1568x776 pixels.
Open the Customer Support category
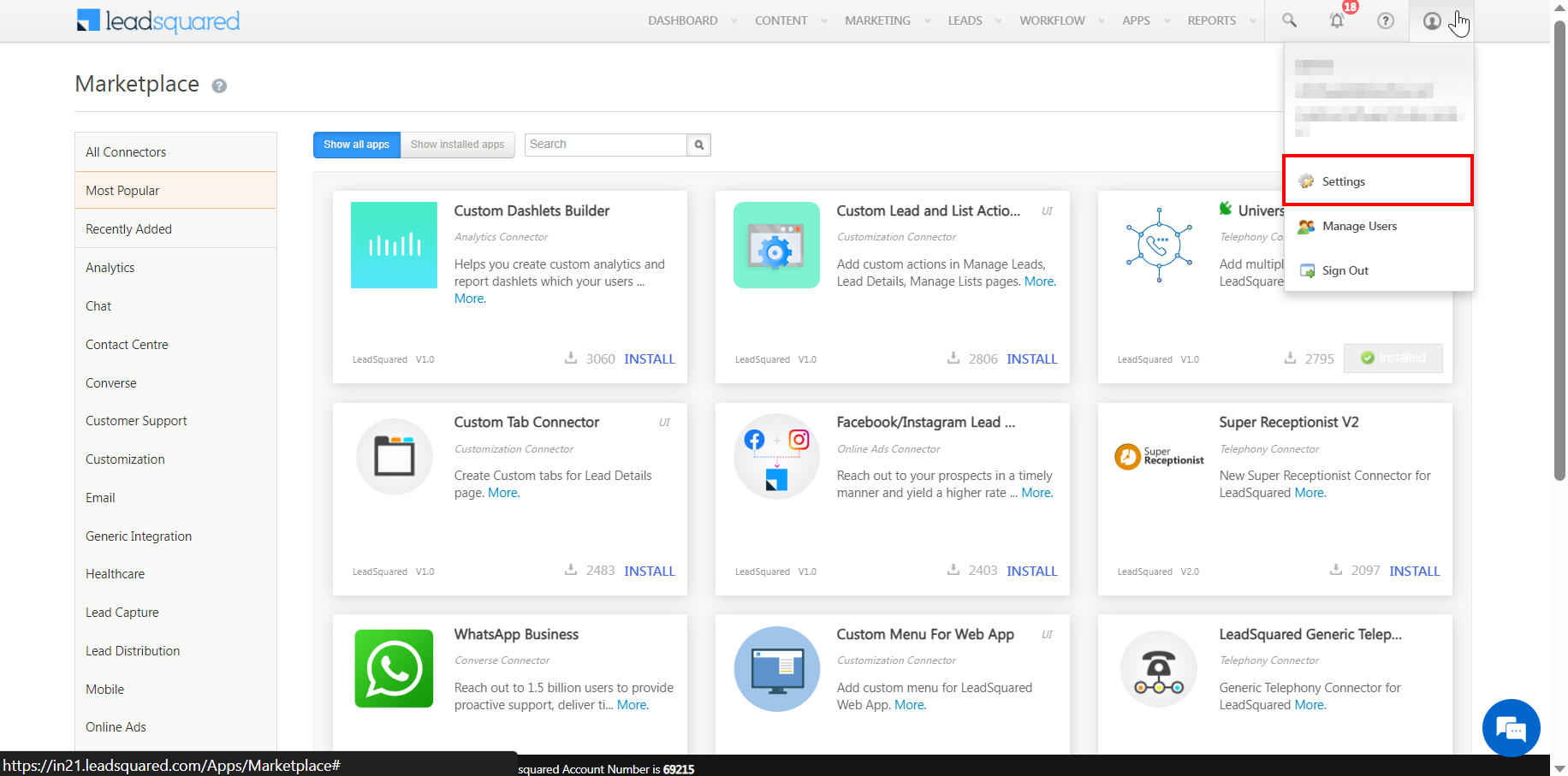click(175, 421)
